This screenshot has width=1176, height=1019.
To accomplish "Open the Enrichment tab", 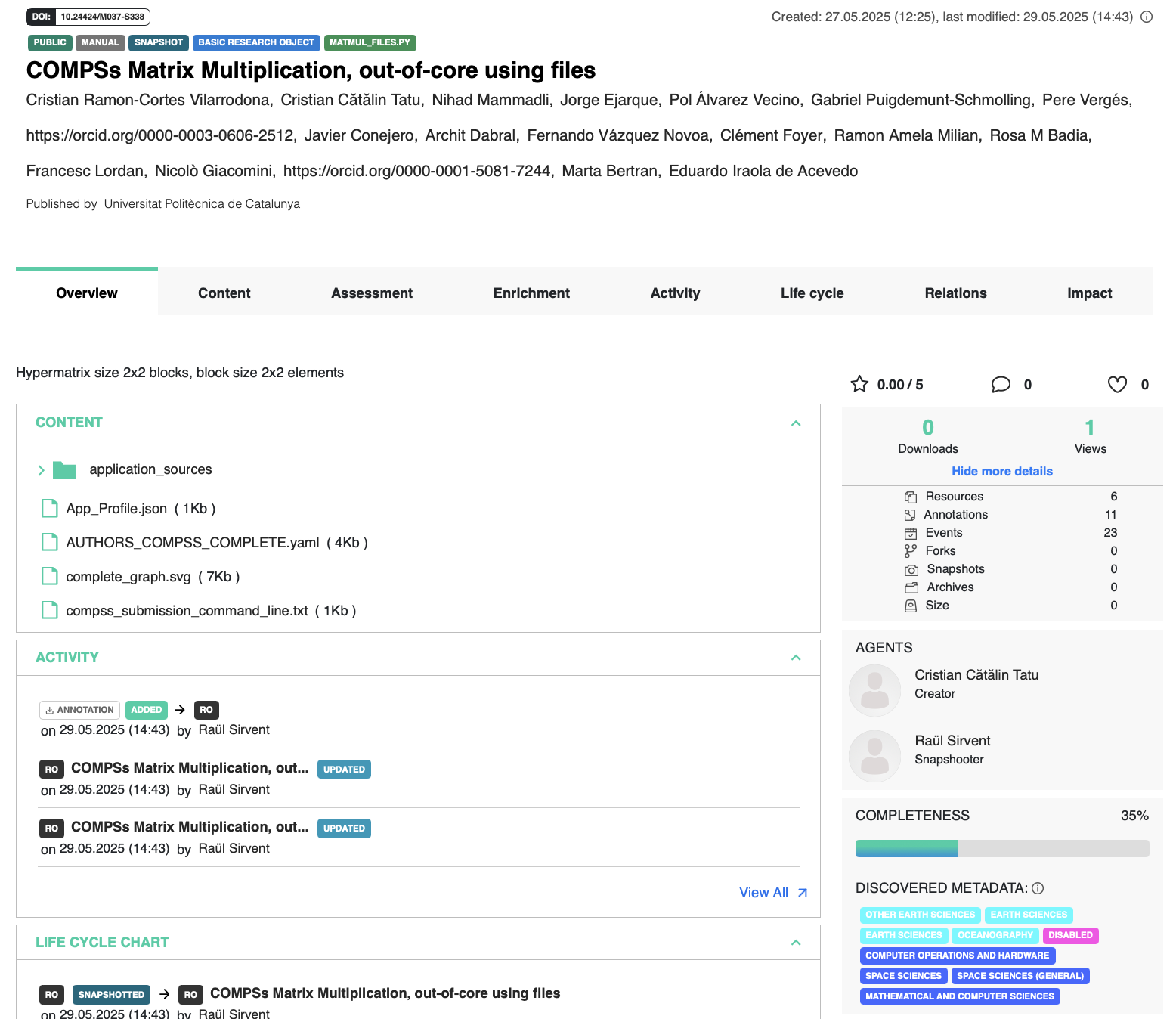I will (x=531, y=293).
